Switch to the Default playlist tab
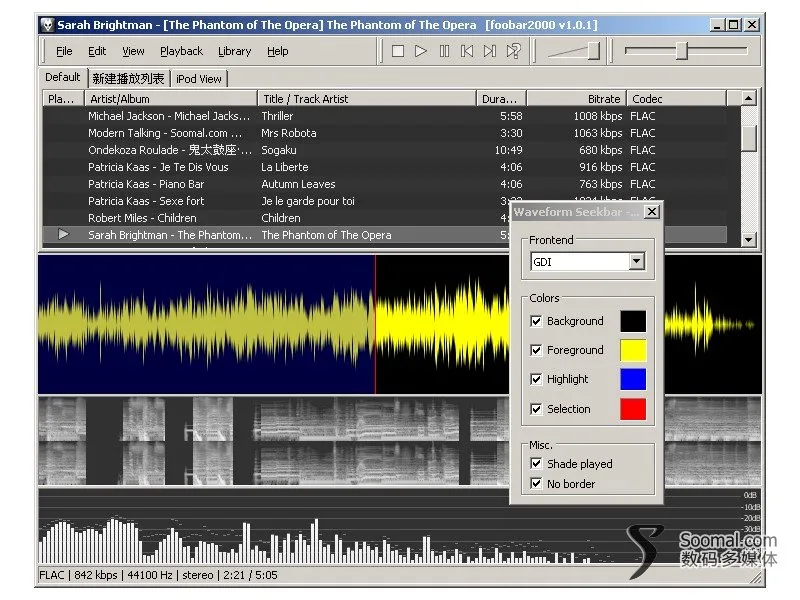This screenshot has width=800, height=600. point(63,77)
